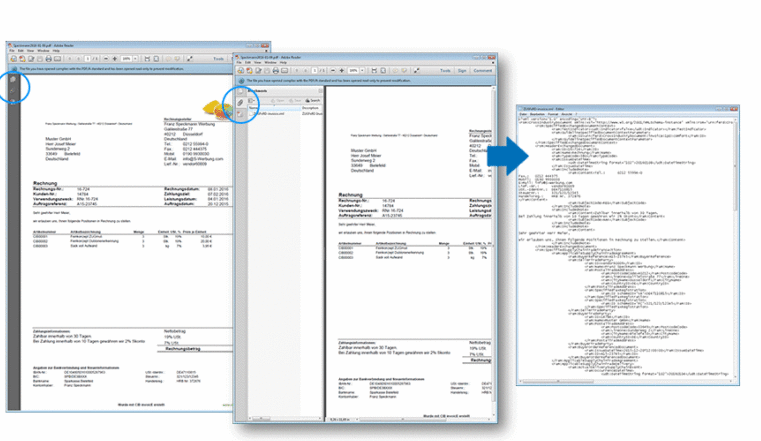Open Window menu in back Reader window
Screen dimensions: 761x441
(x=43, y=50)
